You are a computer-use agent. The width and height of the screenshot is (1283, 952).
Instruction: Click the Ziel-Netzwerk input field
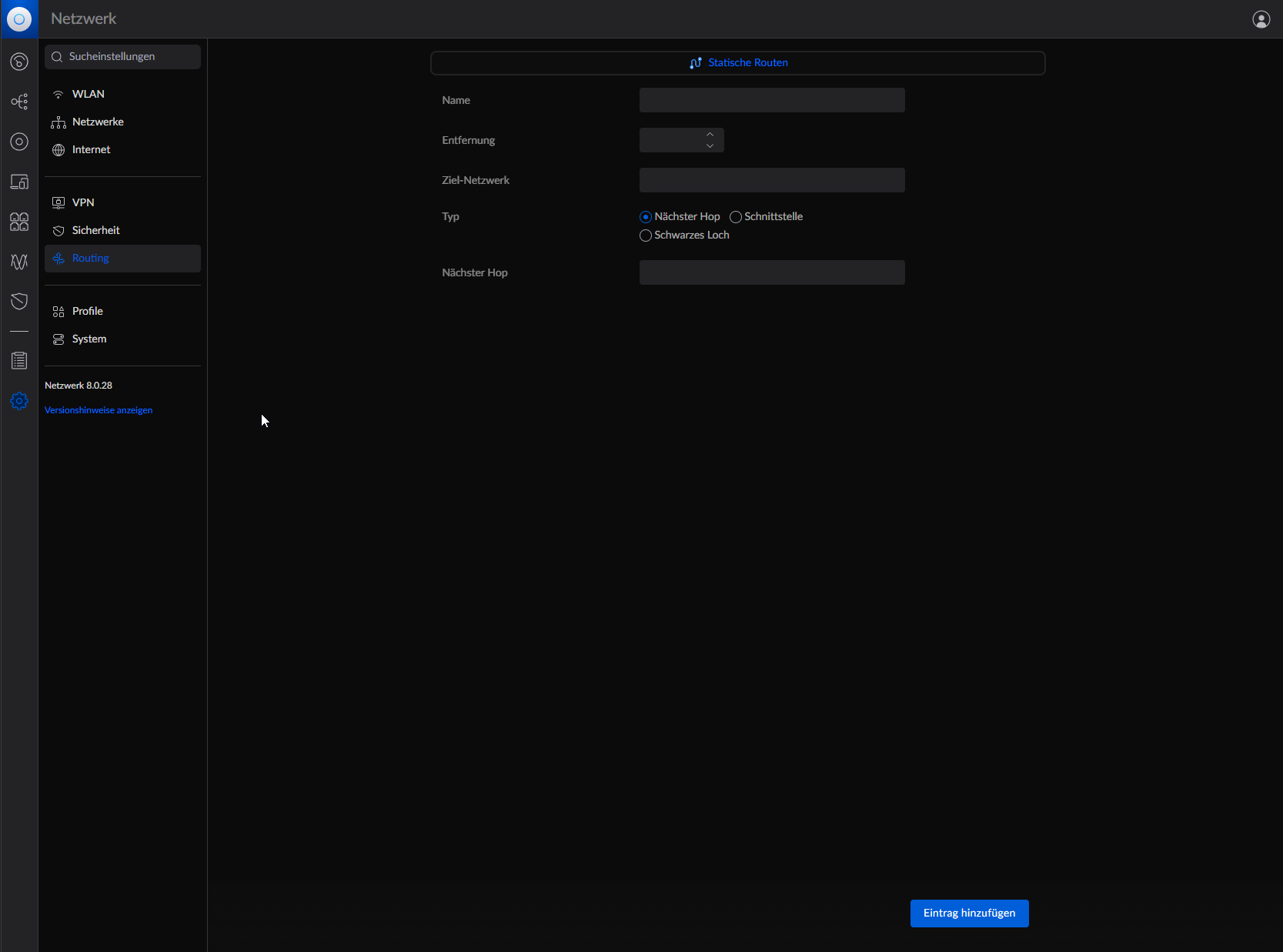click(x=772, y=180)
